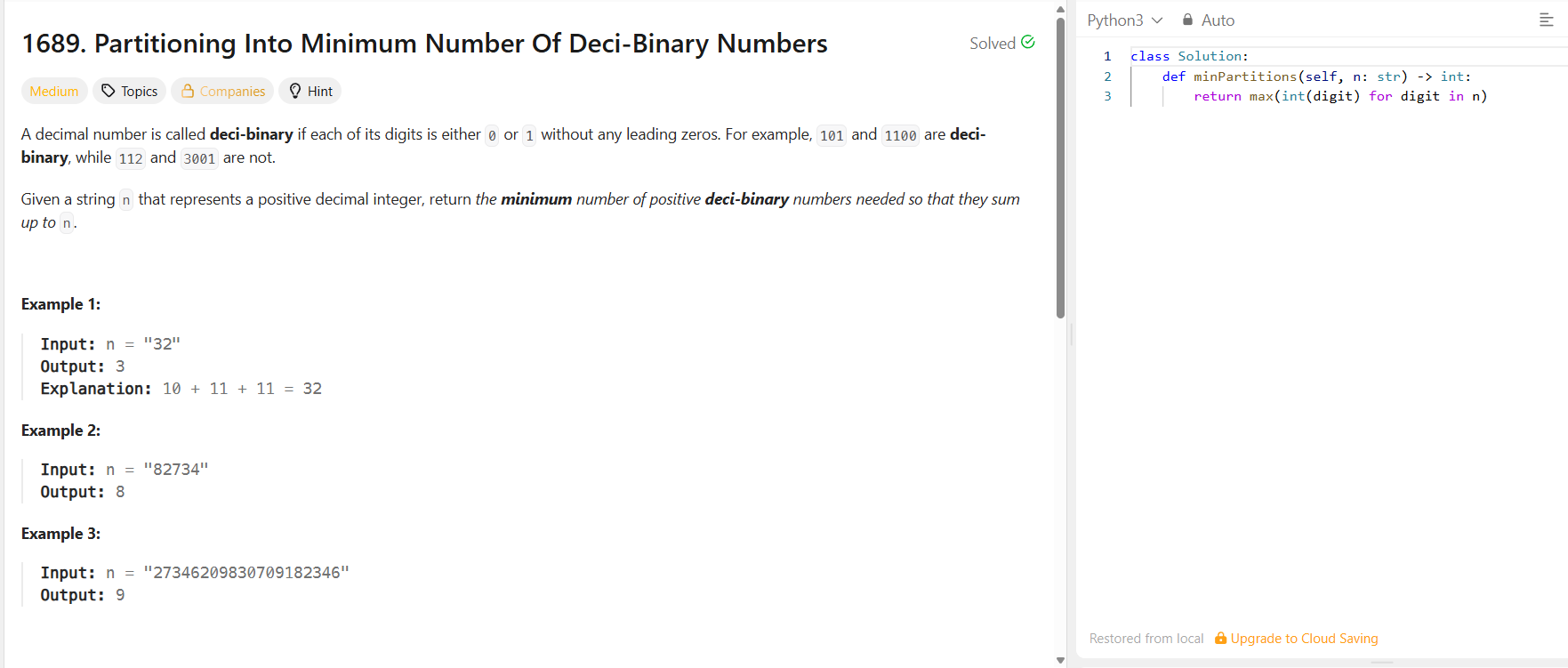This screenshot has width=1568, height=668.
Task: Click the Example 2 heading
Action: 60,431
